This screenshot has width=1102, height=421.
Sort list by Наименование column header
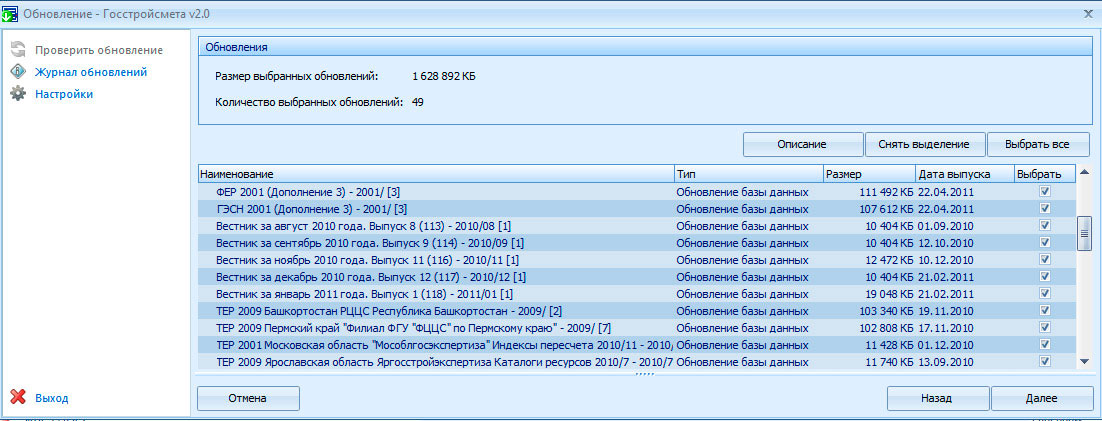pyautogui.click(x=435, y=174)
